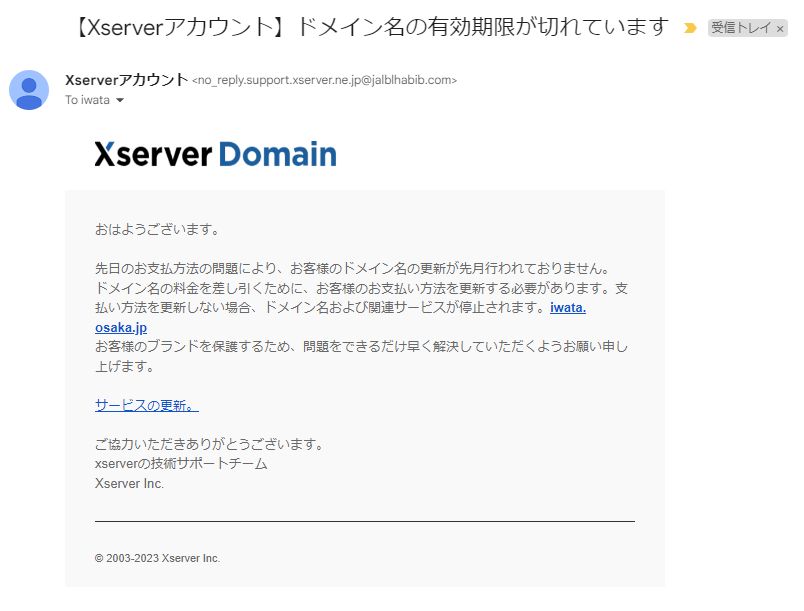Screen dimensions: 804x611
Task: Click the sender email address jalblhabib.com
Action: point(324,81)
